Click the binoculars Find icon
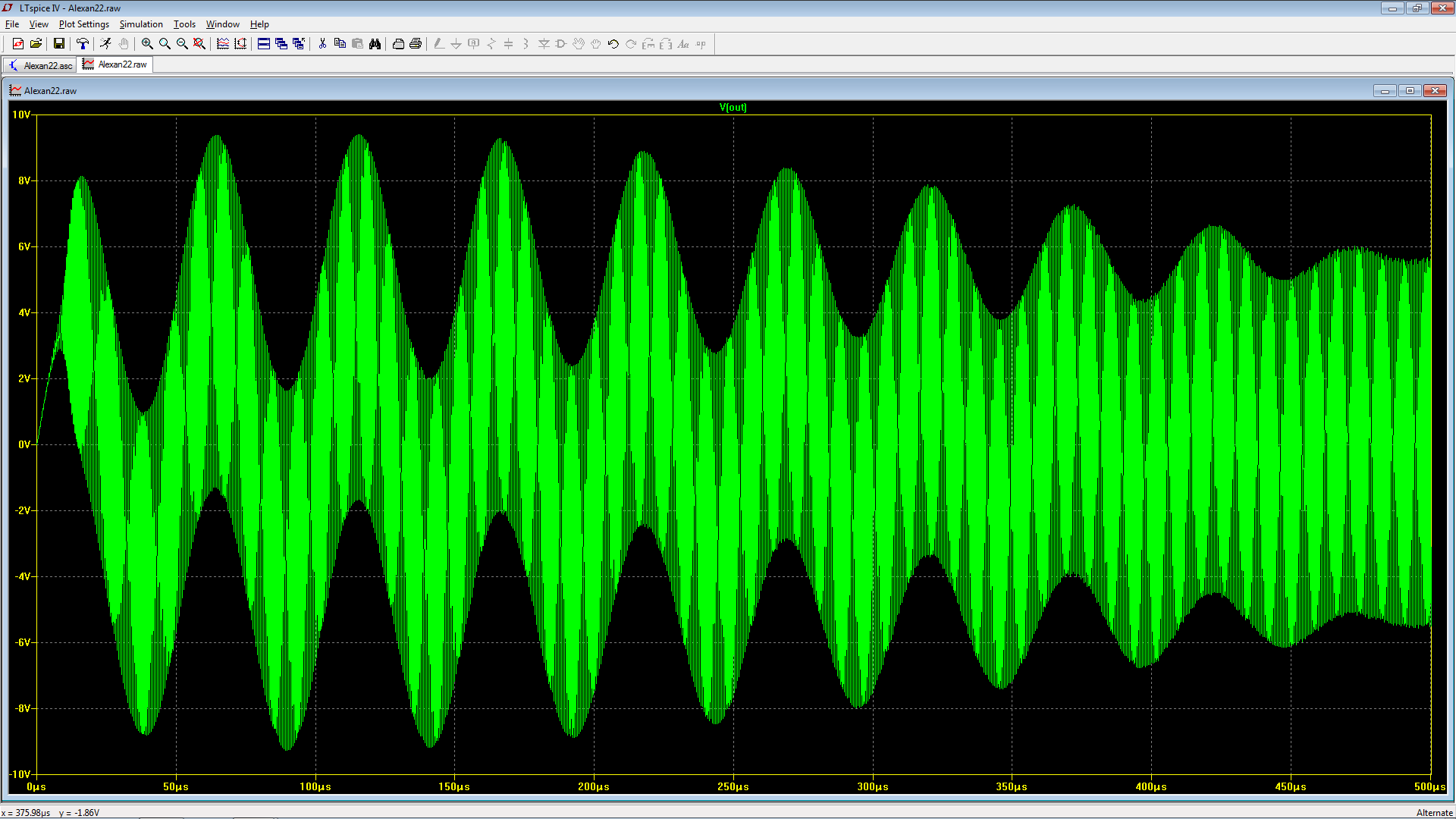This screenshot has width=1456, height=819. coord(375,44)
